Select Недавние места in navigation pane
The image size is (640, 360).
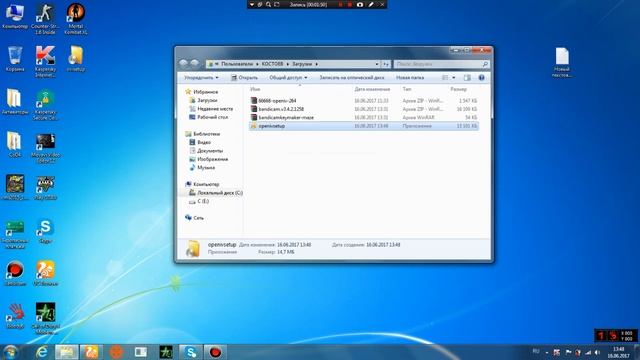pos(215,109)
